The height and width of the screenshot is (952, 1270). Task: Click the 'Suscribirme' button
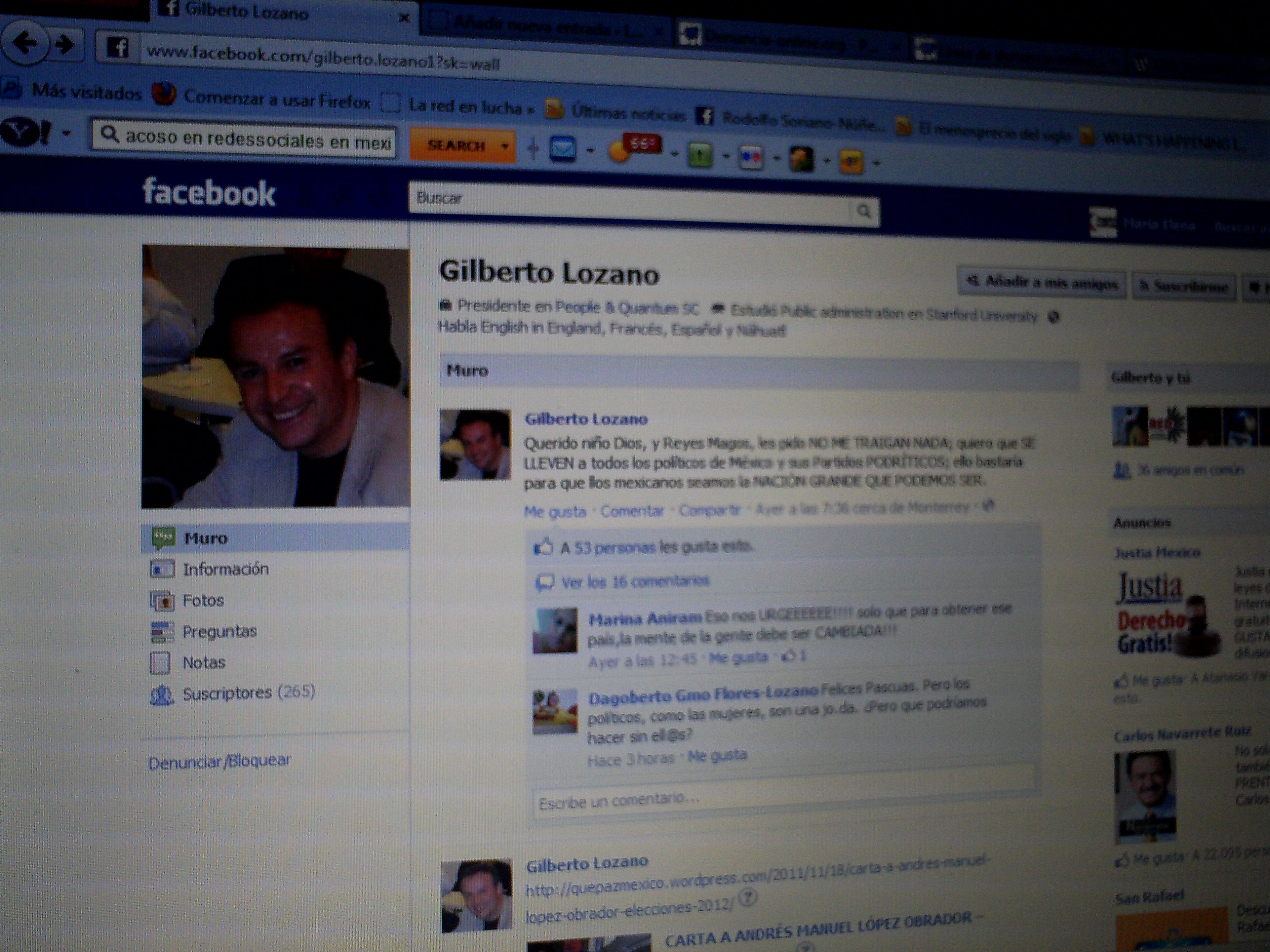pyautogui.click(x=1183, y=286)
